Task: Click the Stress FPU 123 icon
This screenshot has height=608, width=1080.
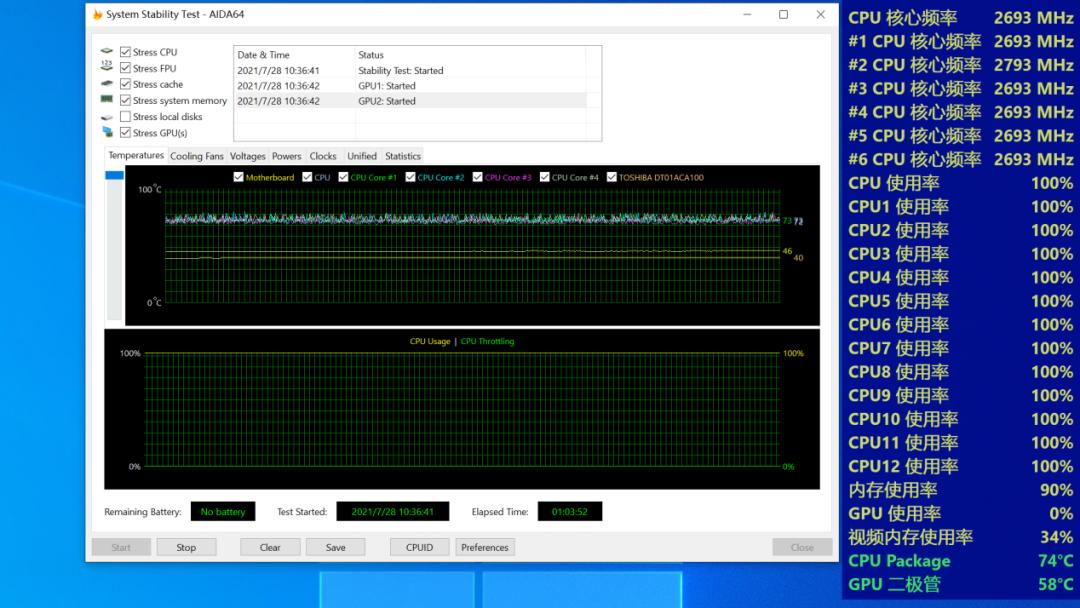Action: pyautogui.click(x=107, y=68)
